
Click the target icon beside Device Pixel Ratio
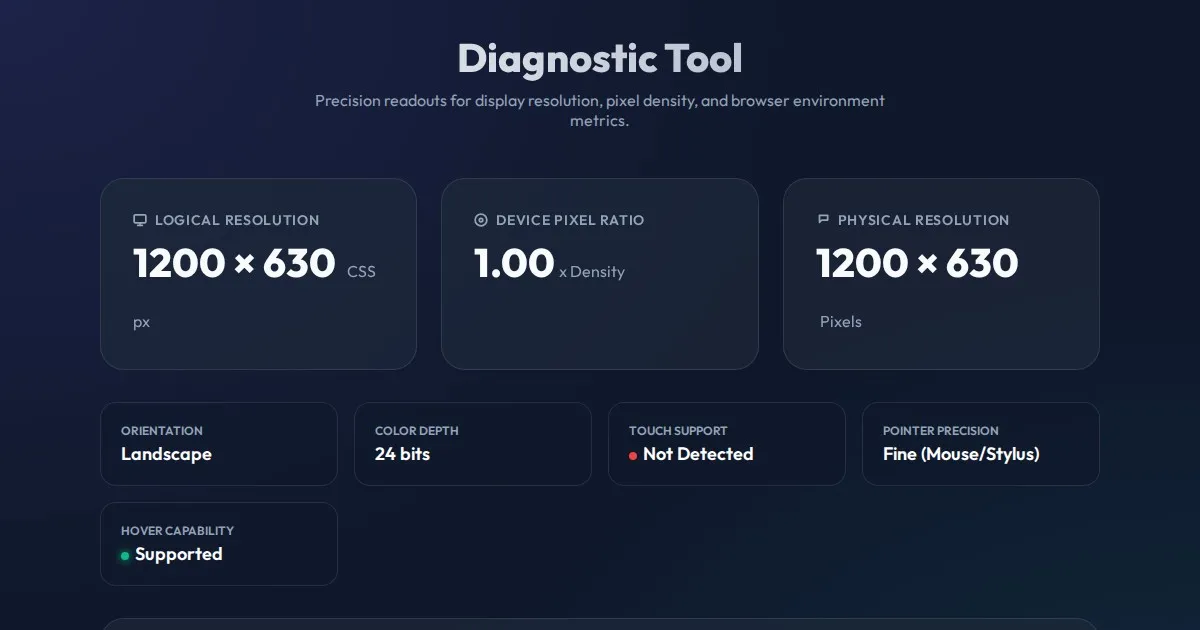[481, 220]
